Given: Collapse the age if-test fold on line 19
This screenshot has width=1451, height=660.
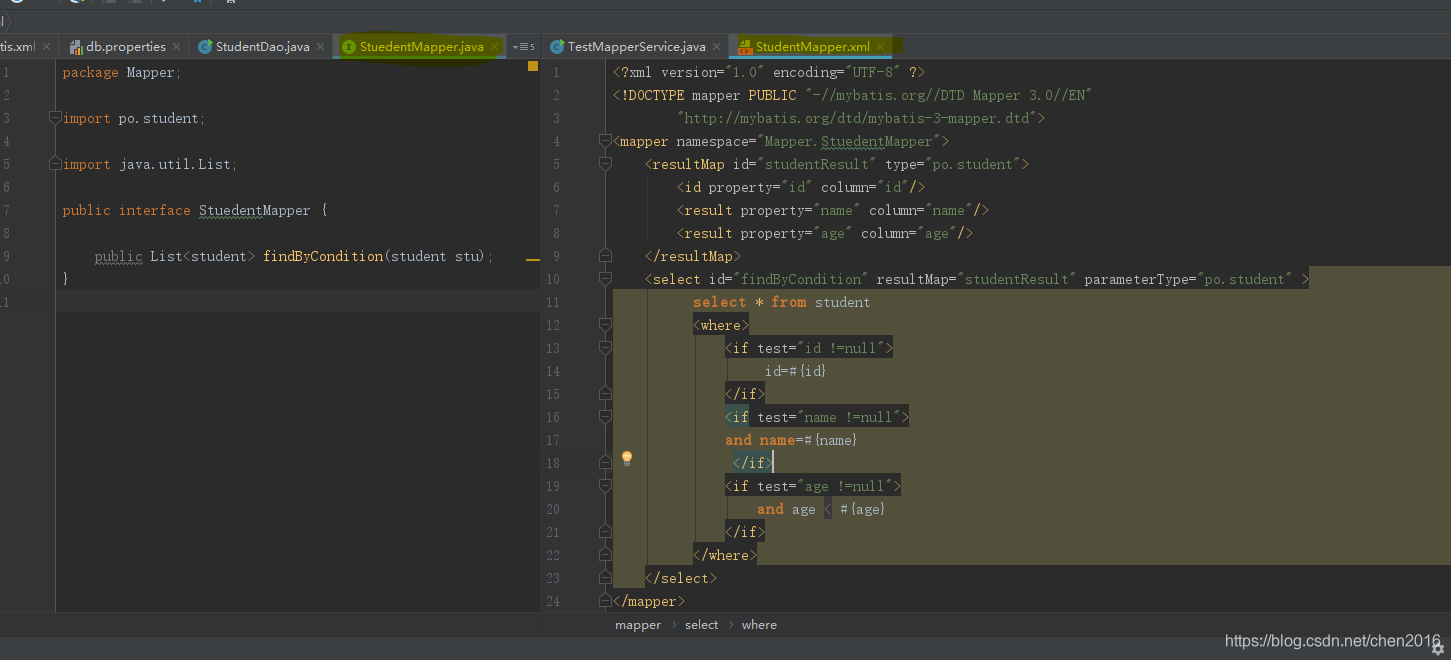Looking at the screenshot, I should click(x=605, y=486).
